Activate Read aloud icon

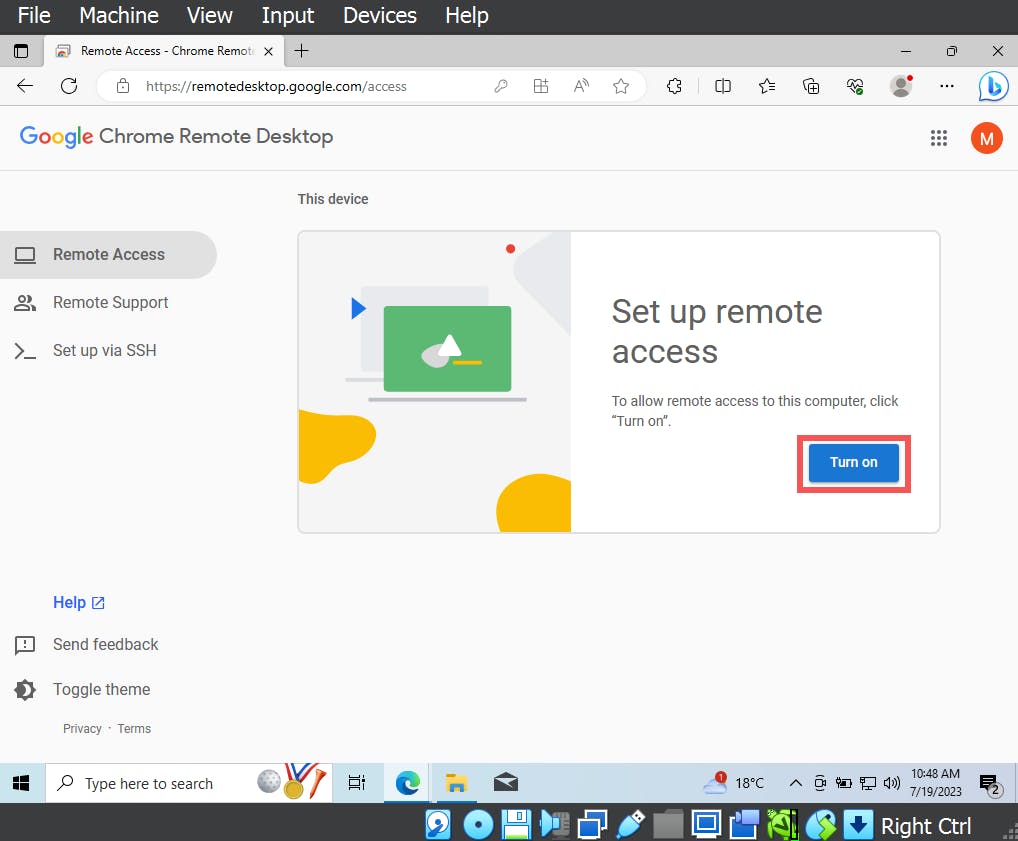[581, 86]
